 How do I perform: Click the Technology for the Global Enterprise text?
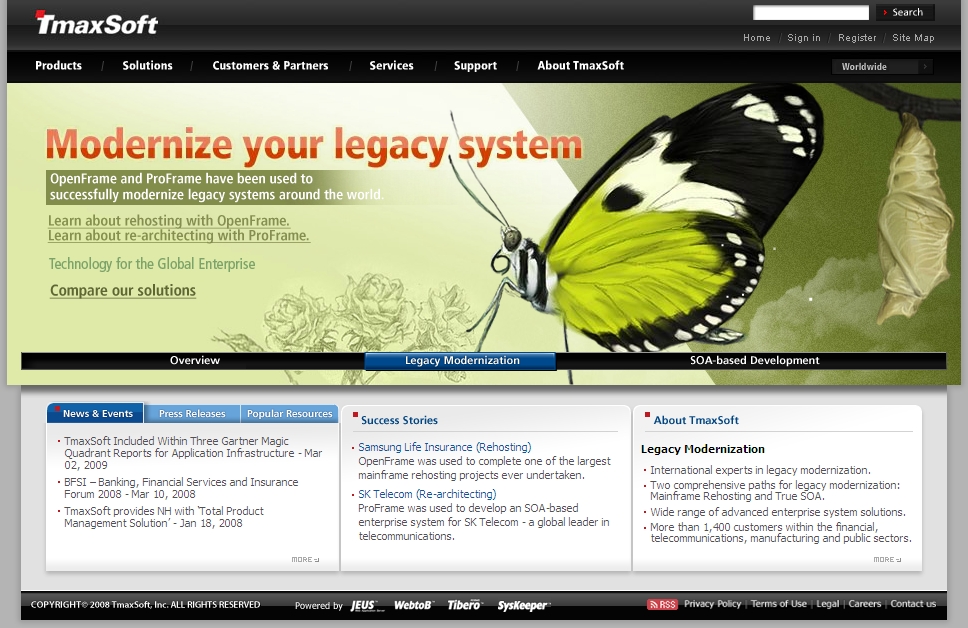pyautogui.click(x=152, y=264)
